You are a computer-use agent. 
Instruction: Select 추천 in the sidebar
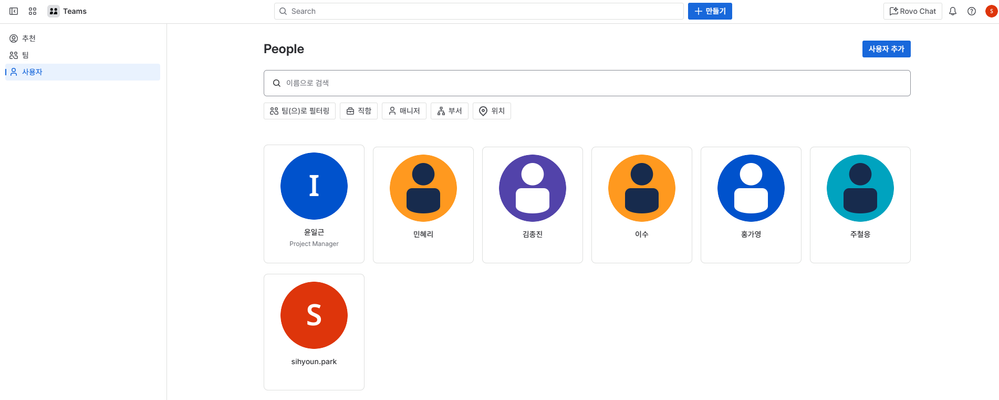(28, 38)
